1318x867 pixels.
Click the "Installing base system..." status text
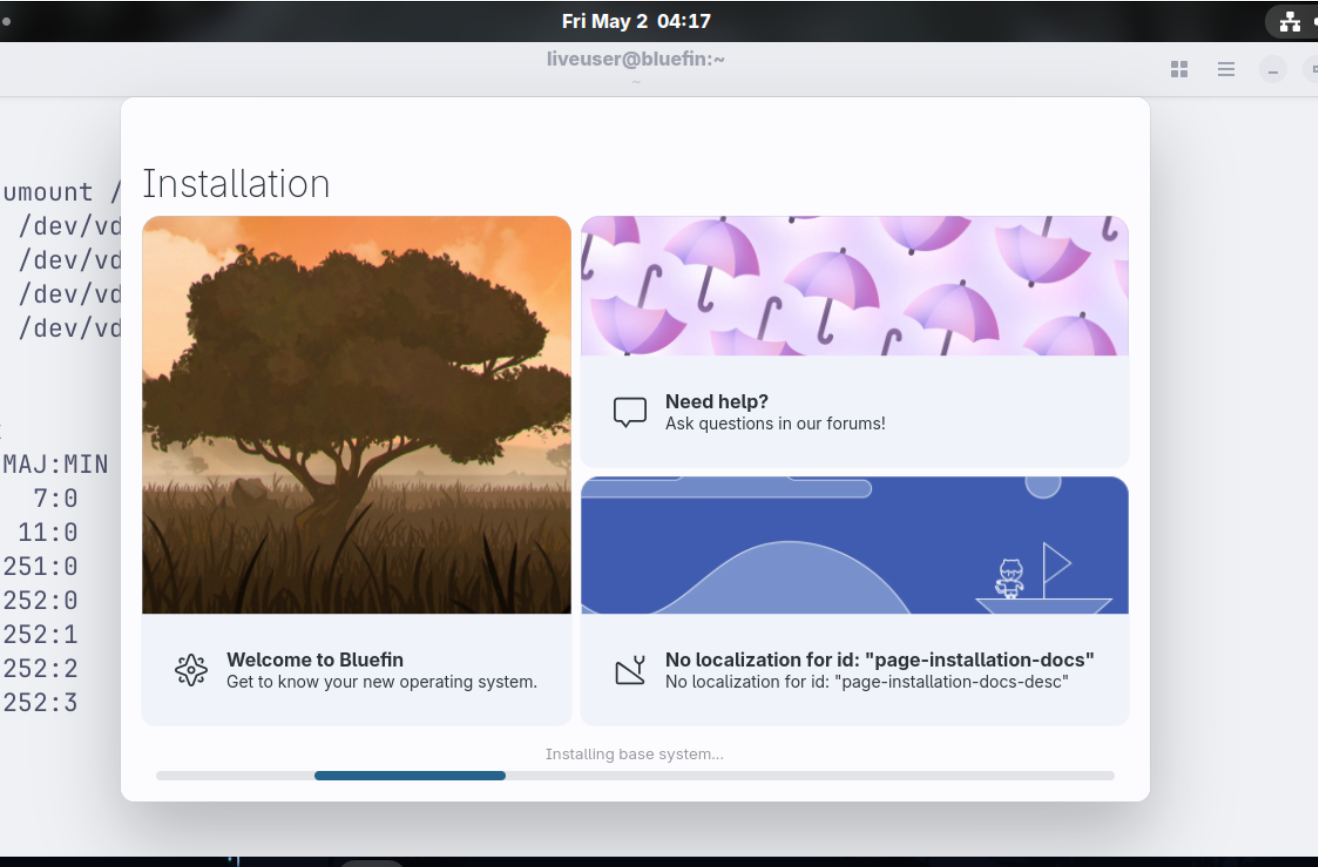point(635,754)
